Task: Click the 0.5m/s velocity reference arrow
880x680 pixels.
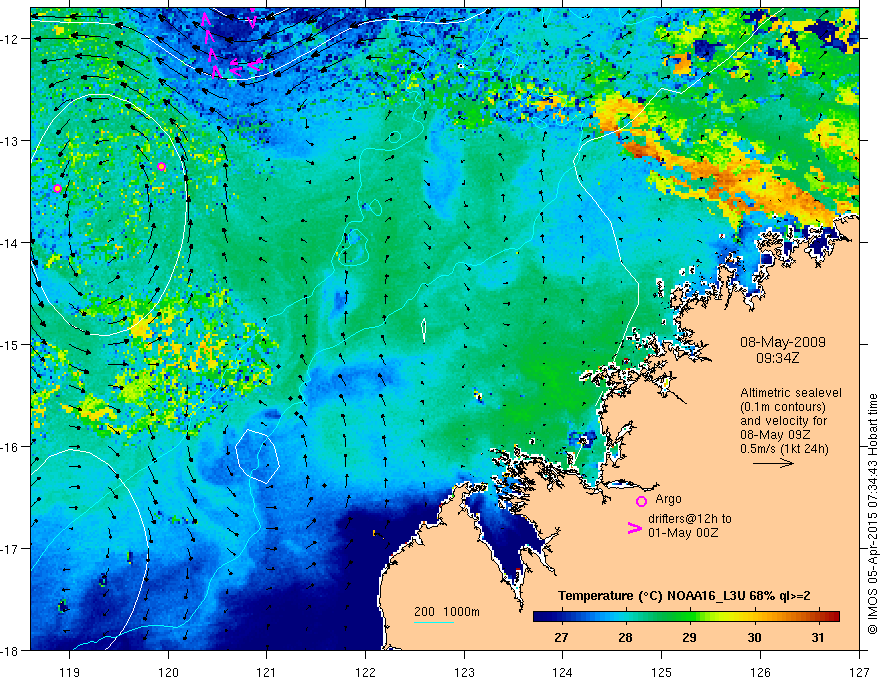Action: (x=773, y=463)
